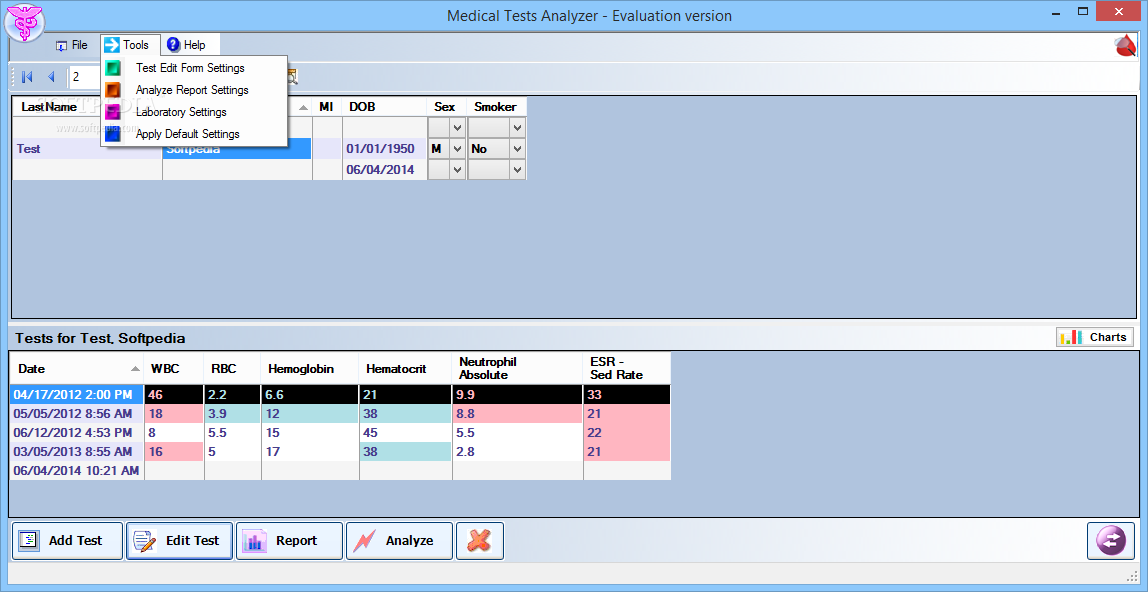Viewport: 1148px width, 592px height.
Task: Click WBC value 46 cell
Action: pos(174,394)
